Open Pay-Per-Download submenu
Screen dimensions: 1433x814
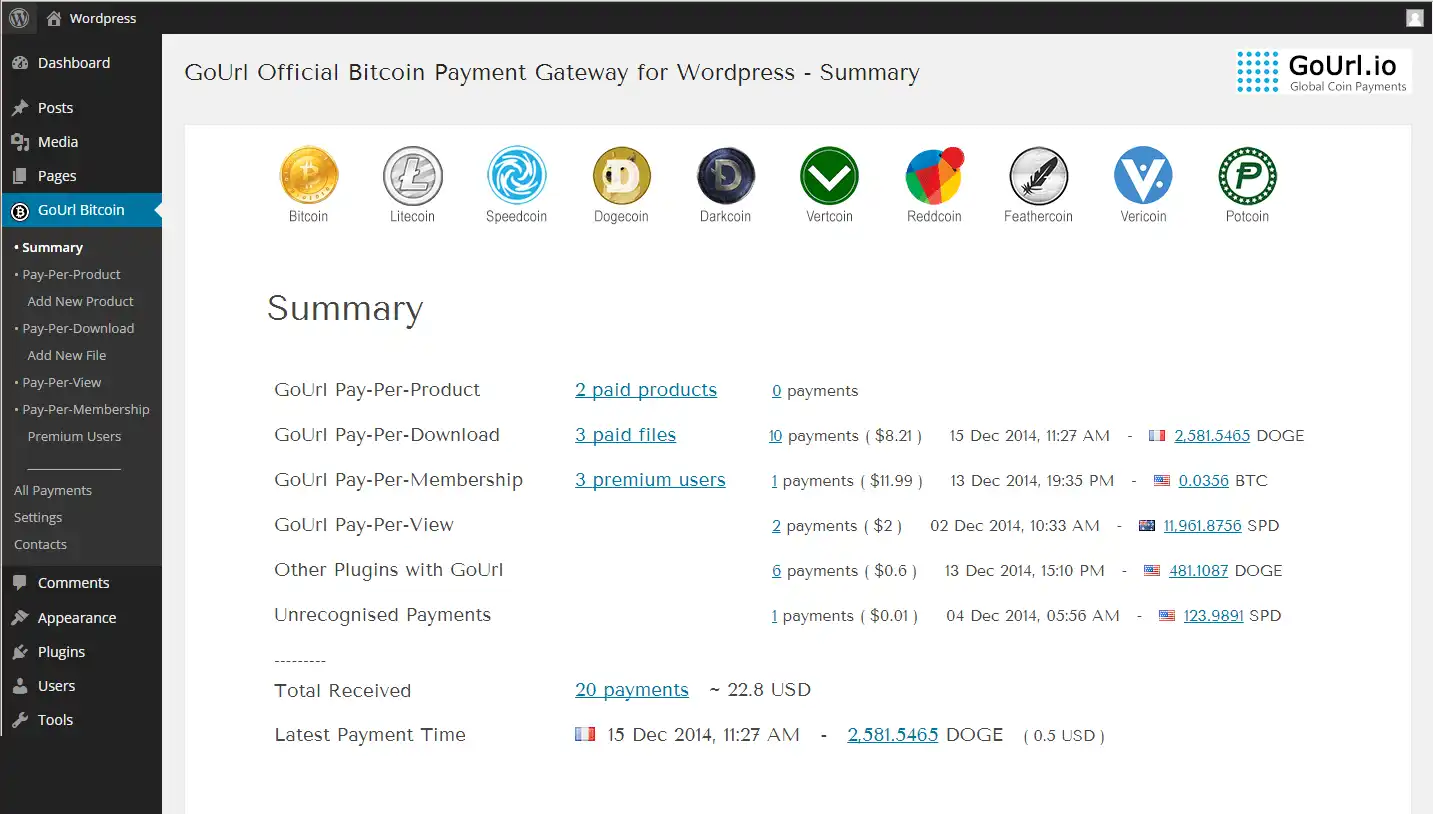click(78, 328)
